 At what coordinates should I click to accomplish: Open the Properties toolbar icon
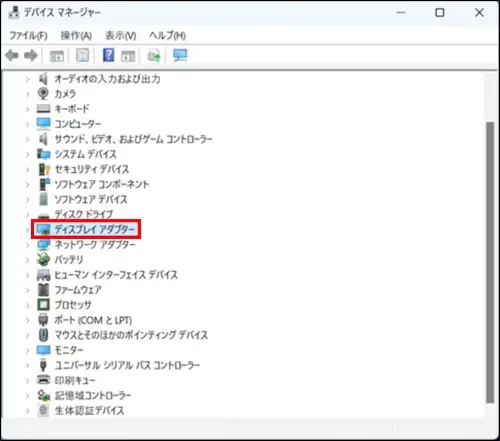pos(82,55)
